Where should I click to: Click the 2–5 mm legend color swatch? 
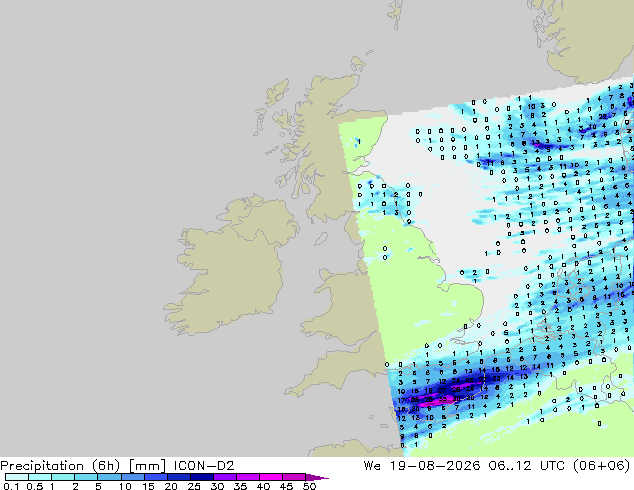point(86,477)
